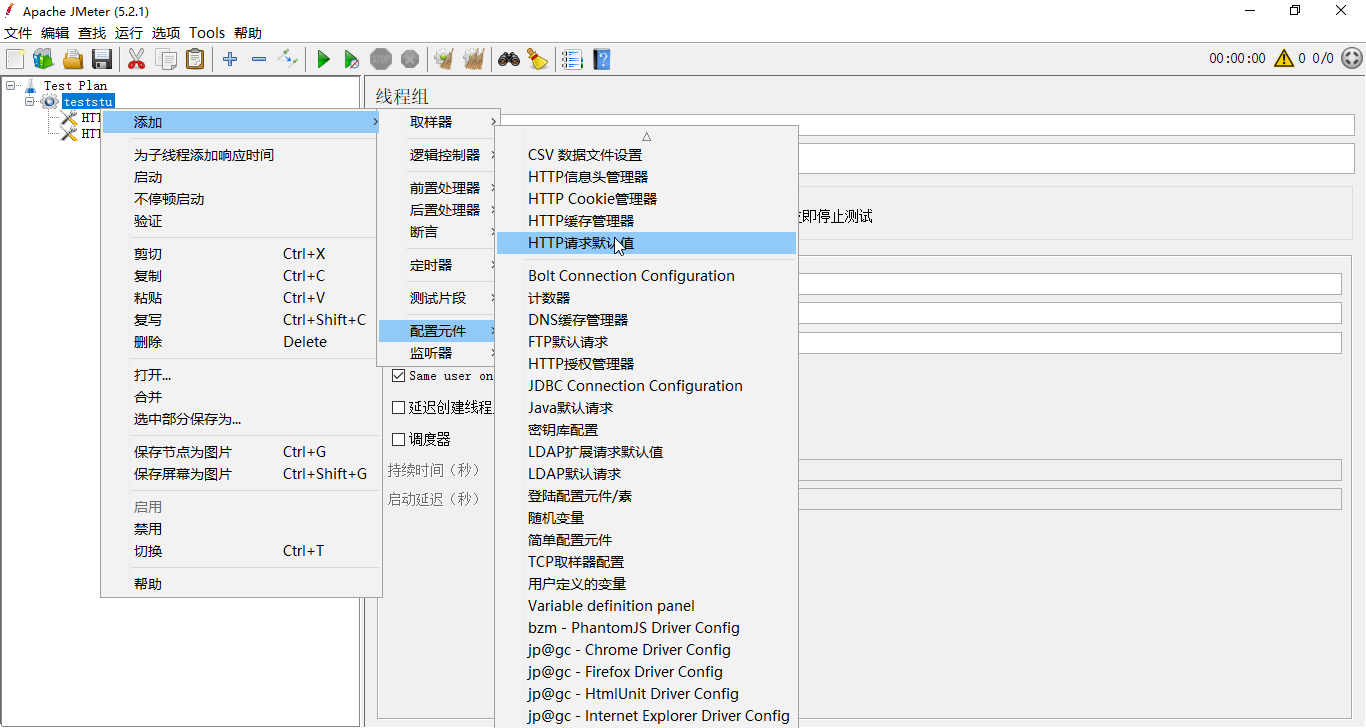Click 为子线程添加响应时间 menu entry
Viewport: 1366px width, 728px height.
[241, 155]
